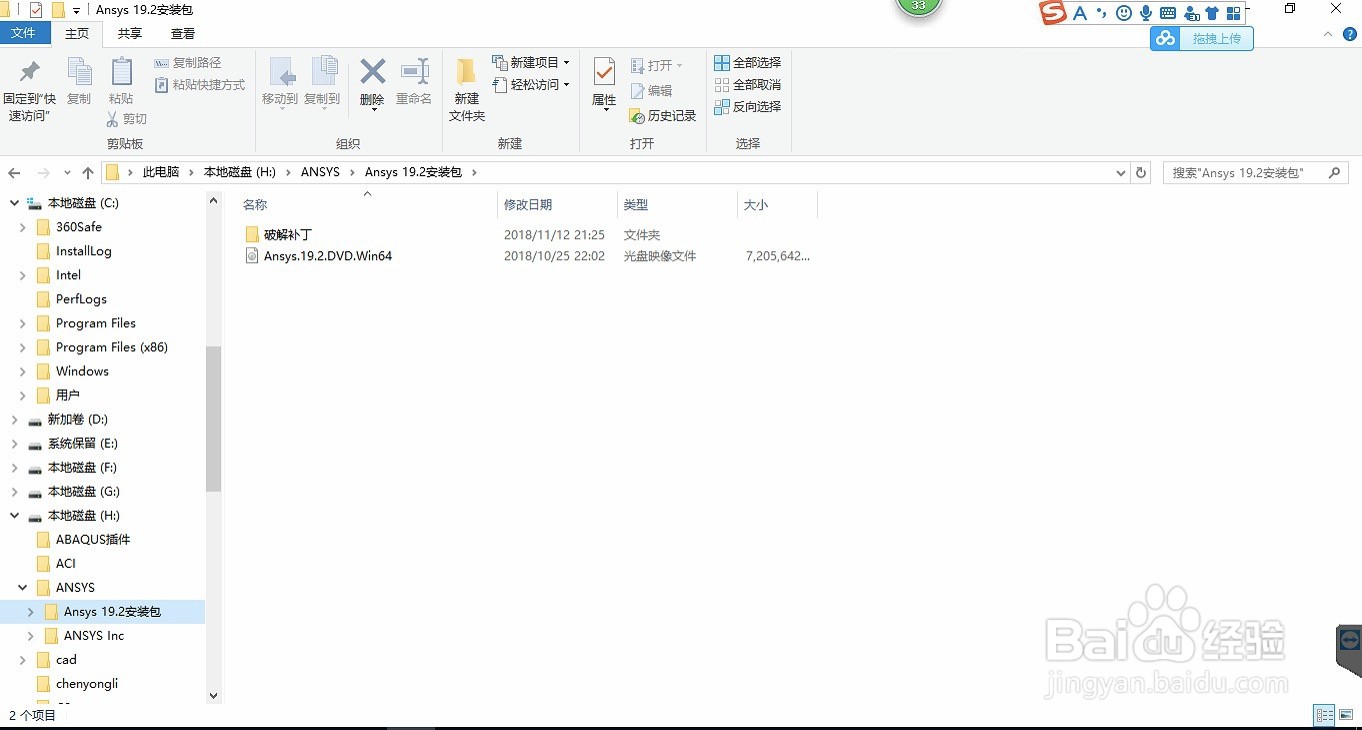1362x730 pixels.
Task: Sort by 类型 column header
Action: 677,205
